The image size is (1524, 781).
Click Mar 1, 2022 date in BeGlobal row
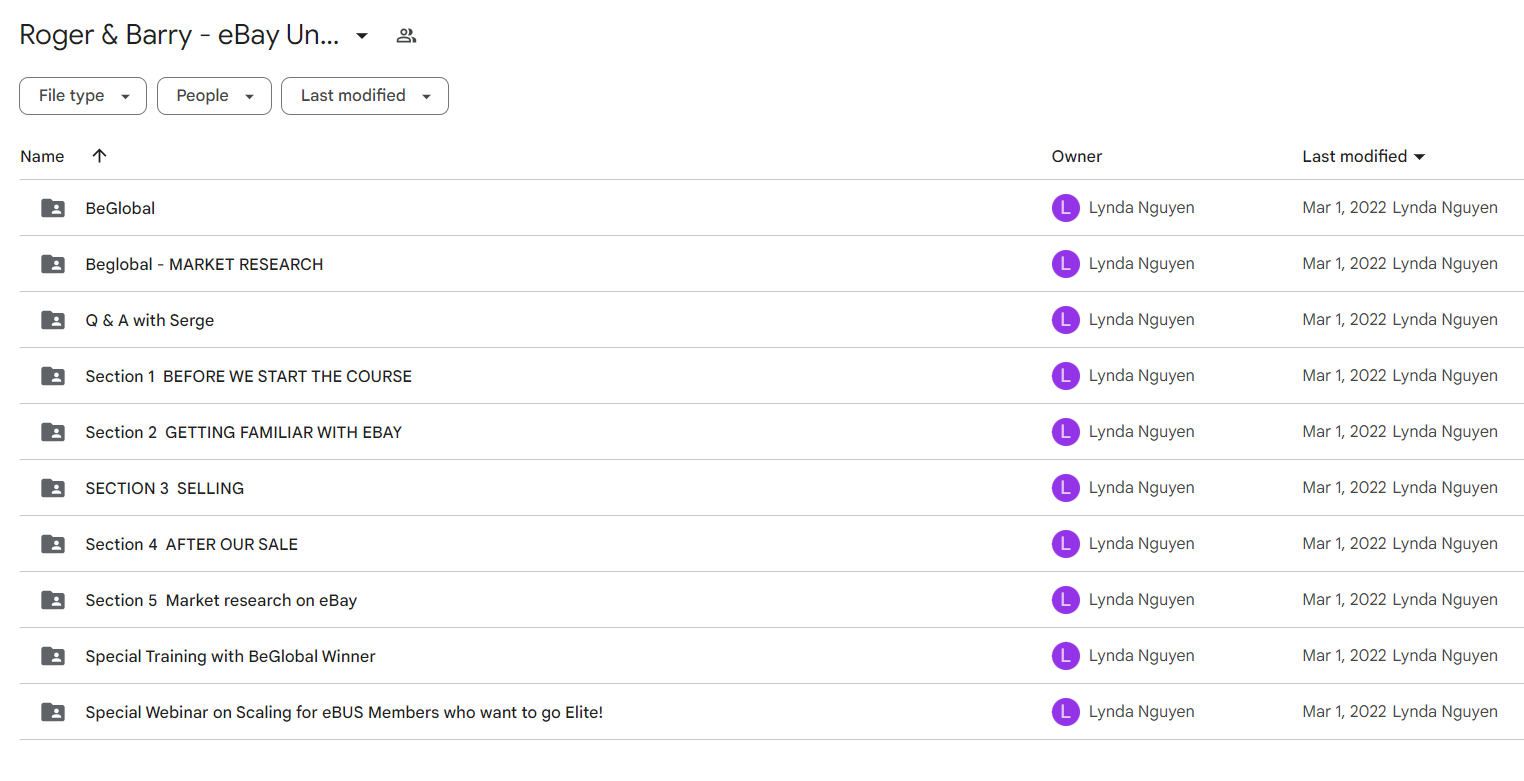point(1344,208)
